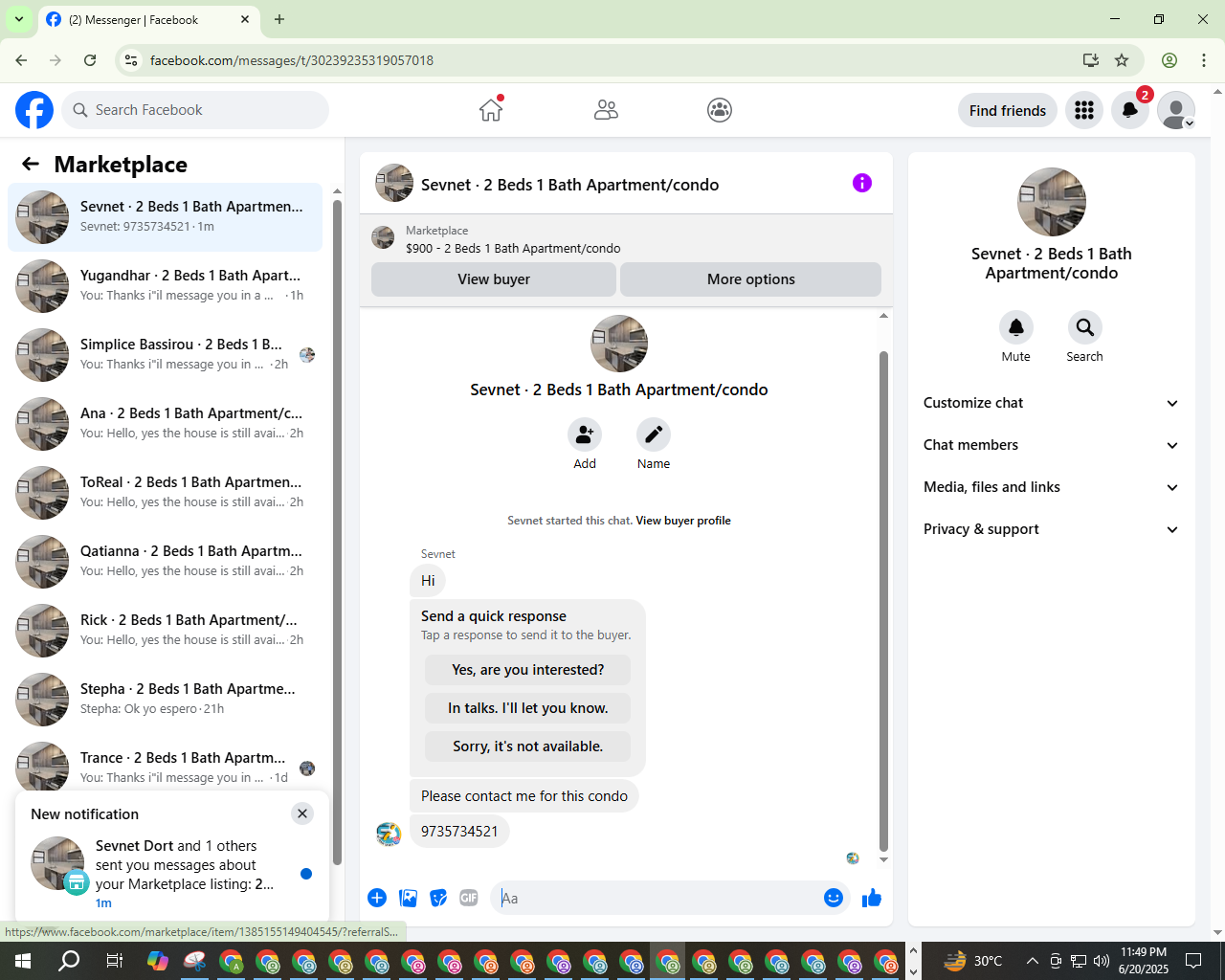
Task: Open Windows Start menu
Action: pos(23,960)
